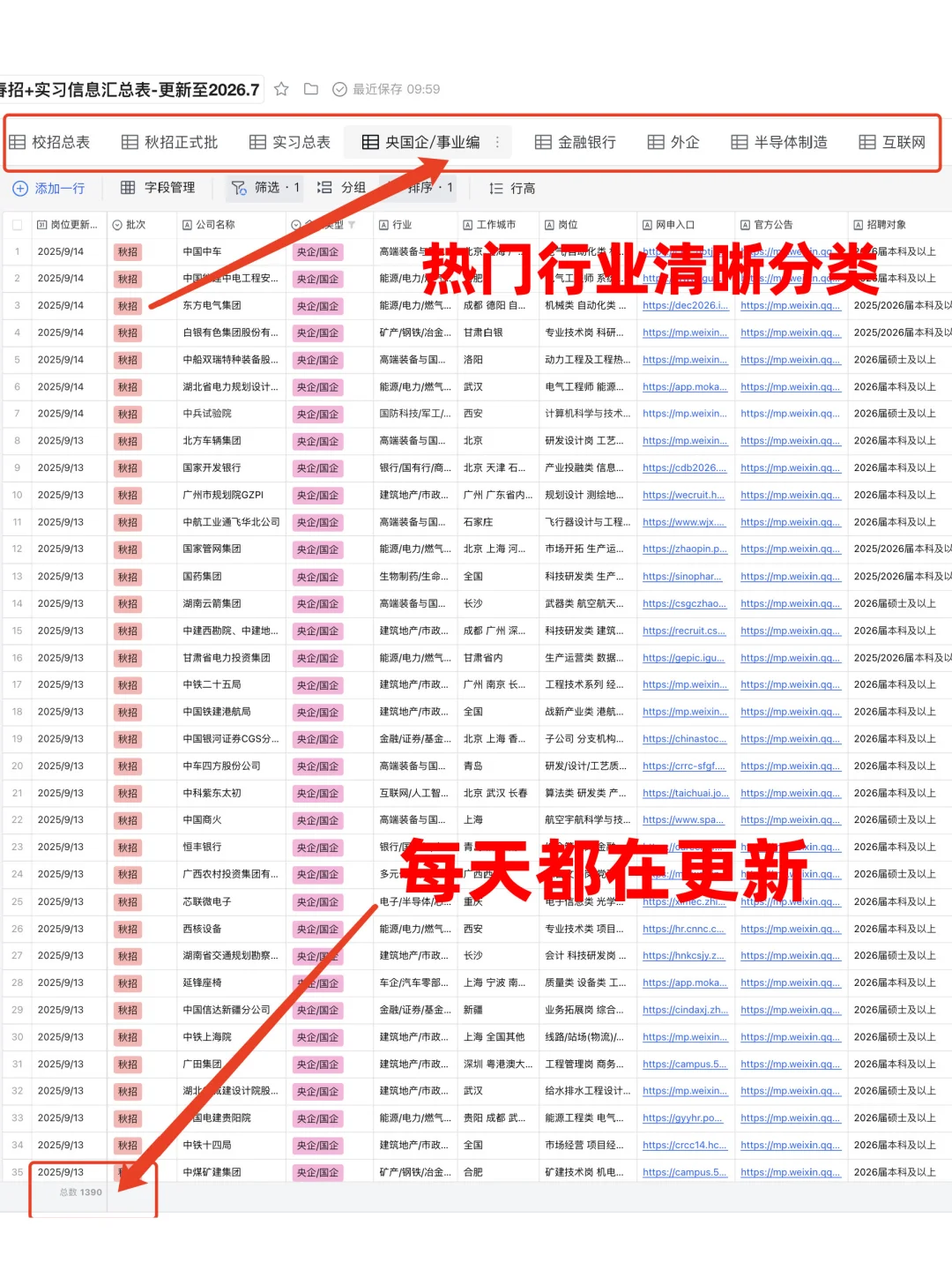Open 秋招 tag dropdown for 国药集团 row
The height and width of the screenshot is (1270, 952).
click(x=128, y=577)
